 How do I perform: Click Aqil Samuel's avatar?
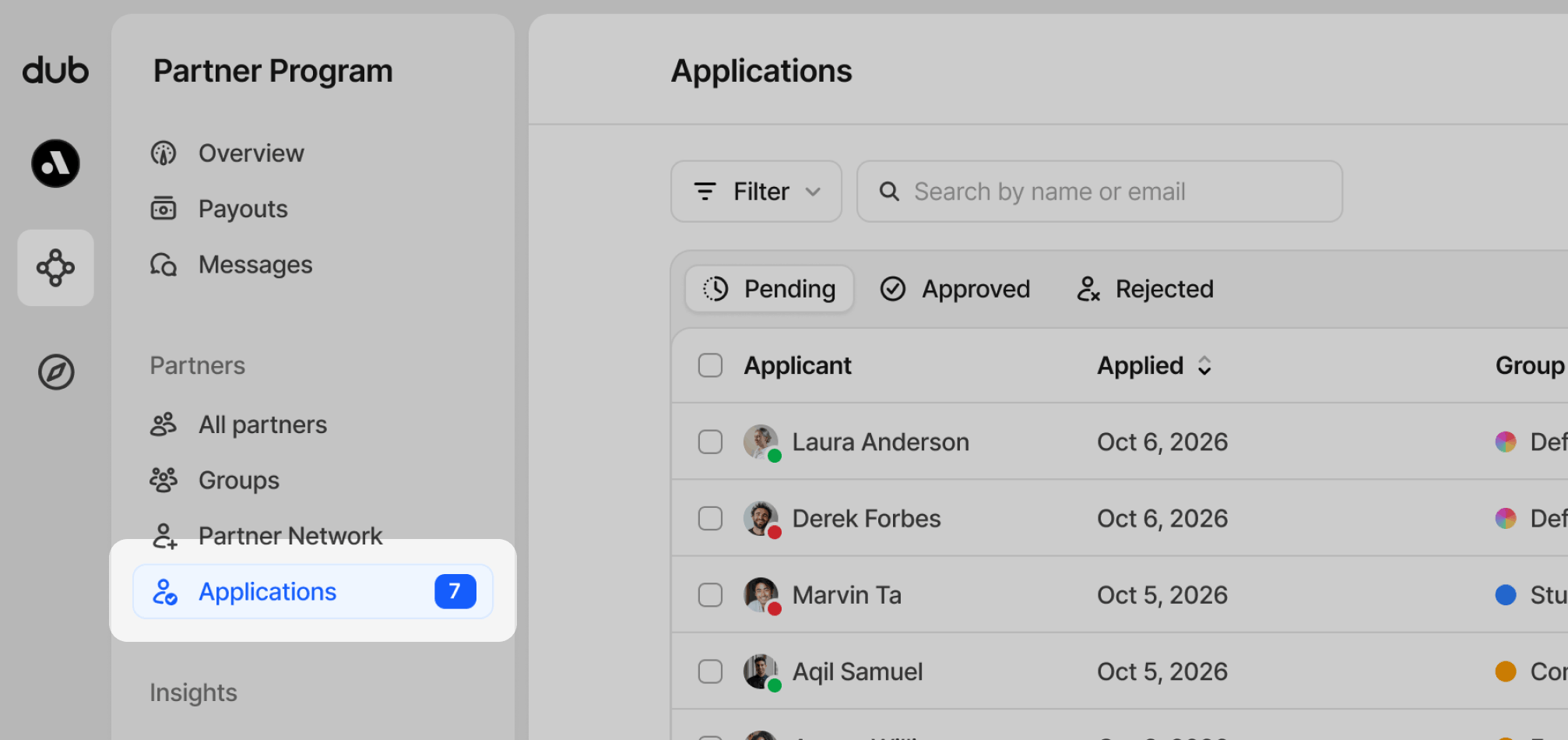(761, 671)
